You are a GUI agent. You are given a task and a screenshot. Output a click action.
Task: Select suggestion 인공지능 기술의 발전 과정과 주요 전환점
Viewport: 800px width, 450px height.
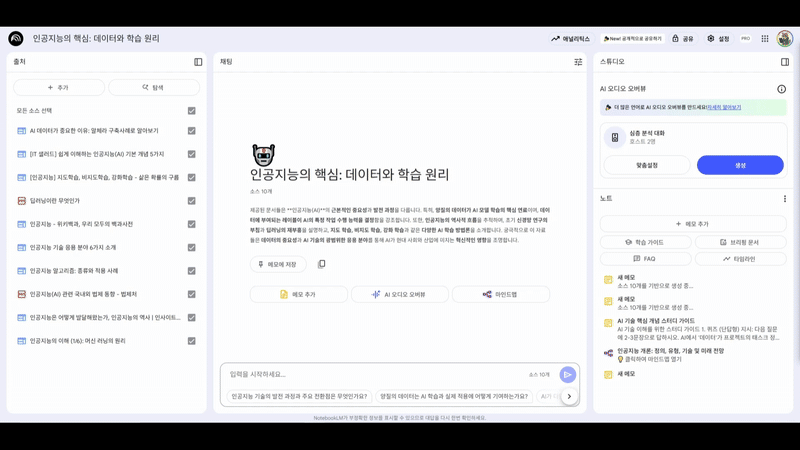[299, 396]
